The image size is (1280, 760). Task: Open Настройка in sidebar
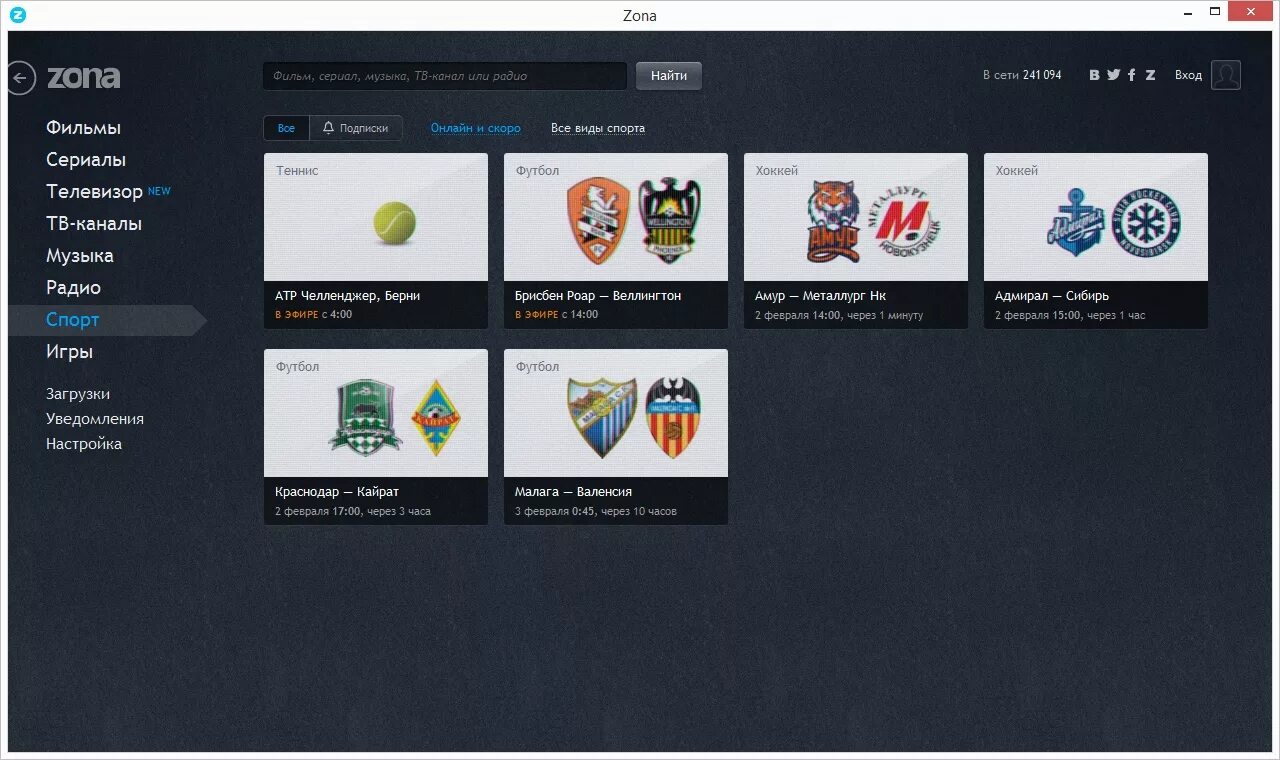[x=84, y=444]
